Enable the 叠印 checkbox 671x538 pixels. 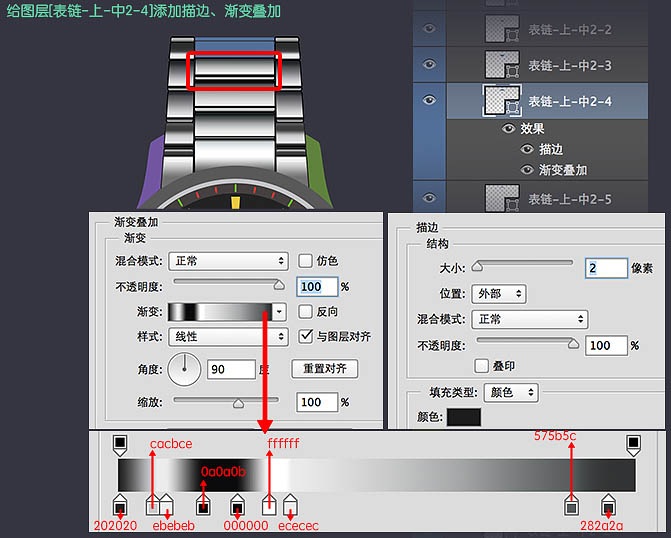[x=481, y=366]
